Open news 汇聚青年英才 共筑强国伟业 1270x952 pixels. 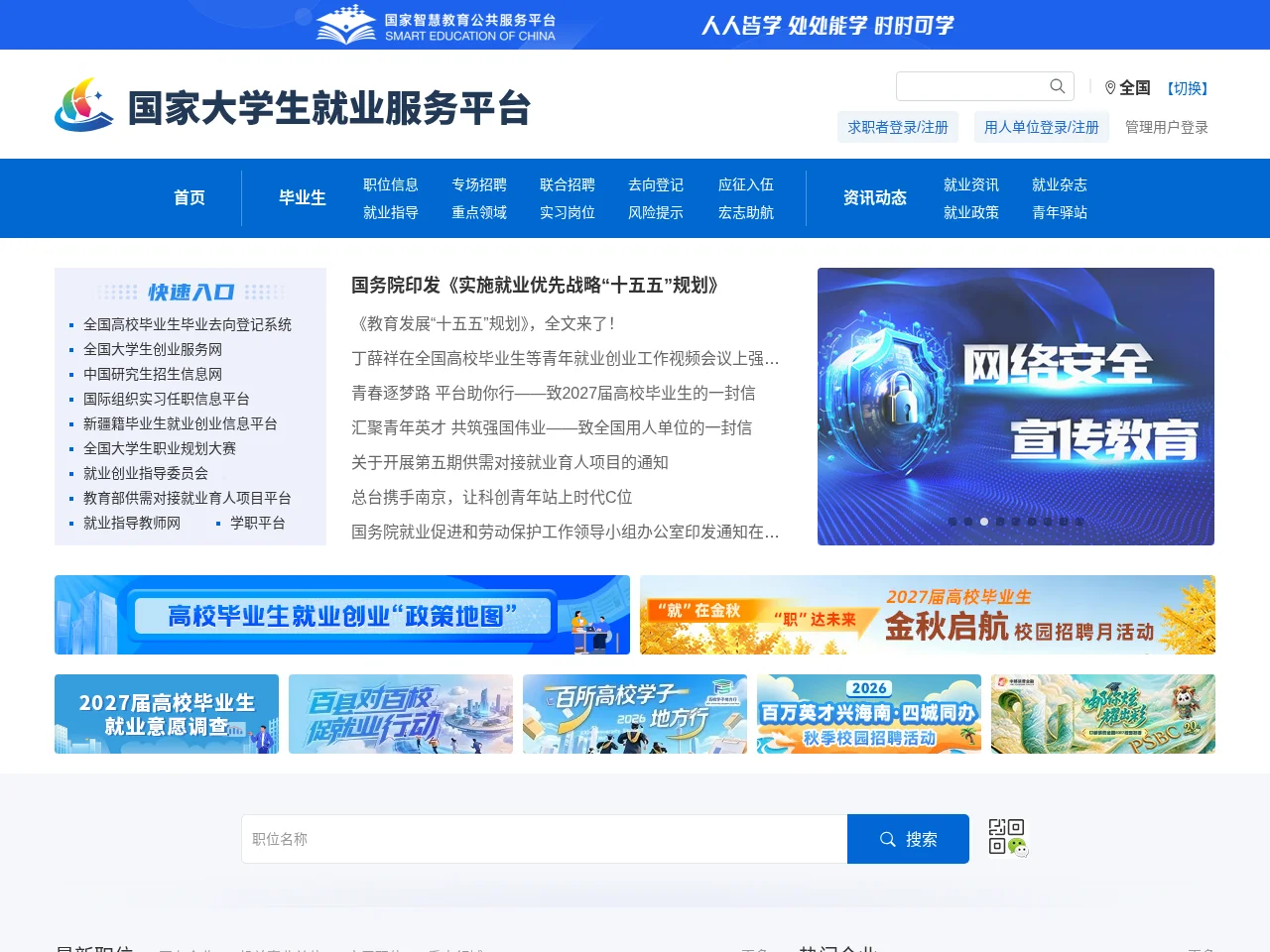[x=552, y=427]
